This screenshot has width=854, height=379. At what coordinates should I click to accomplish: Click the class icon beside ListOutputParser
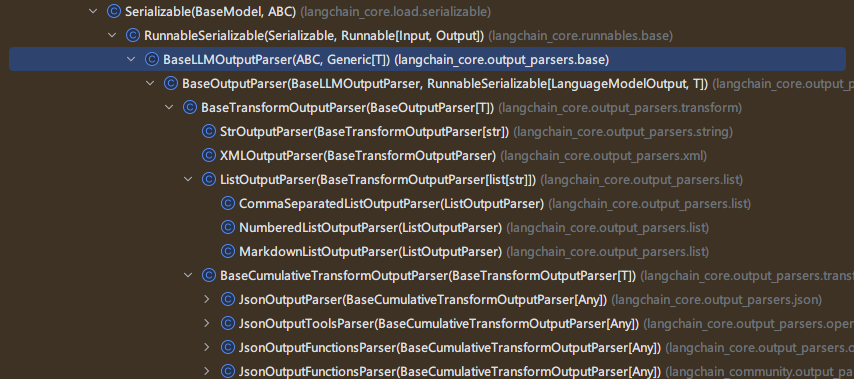[209, 179]
